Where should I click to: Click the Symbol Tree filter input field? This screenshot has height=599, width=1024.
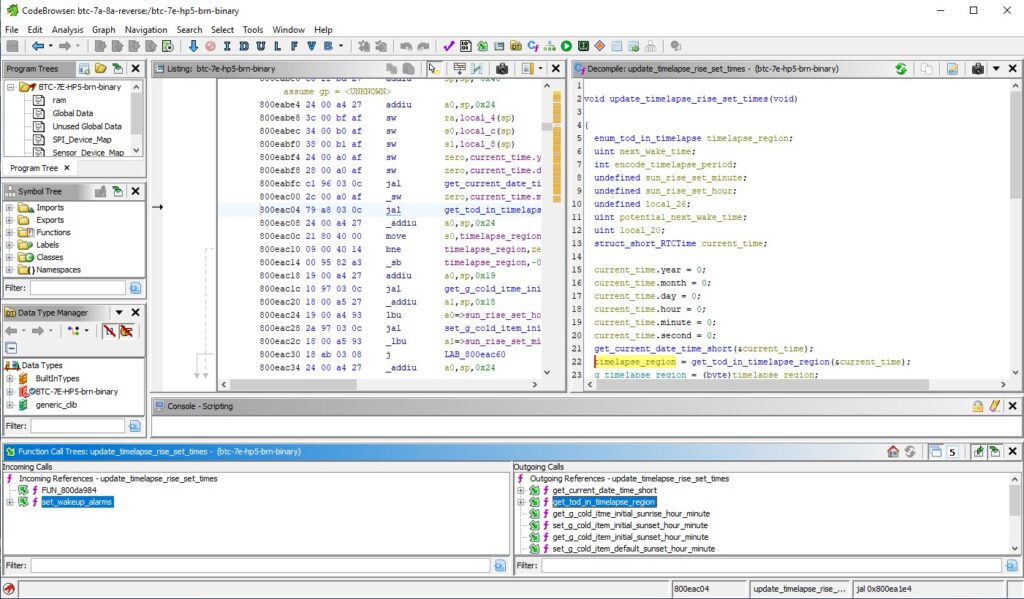78,287
